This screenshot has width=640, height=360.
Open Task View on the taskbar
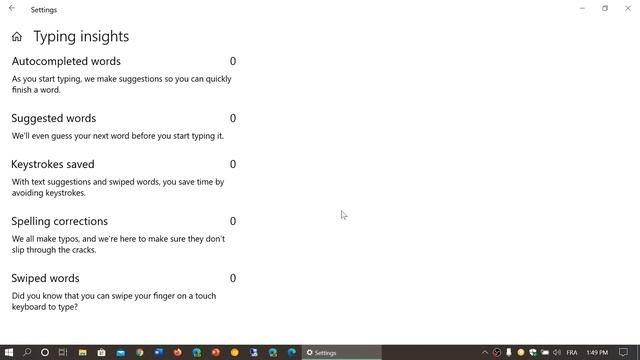click(x=63, y=352)
